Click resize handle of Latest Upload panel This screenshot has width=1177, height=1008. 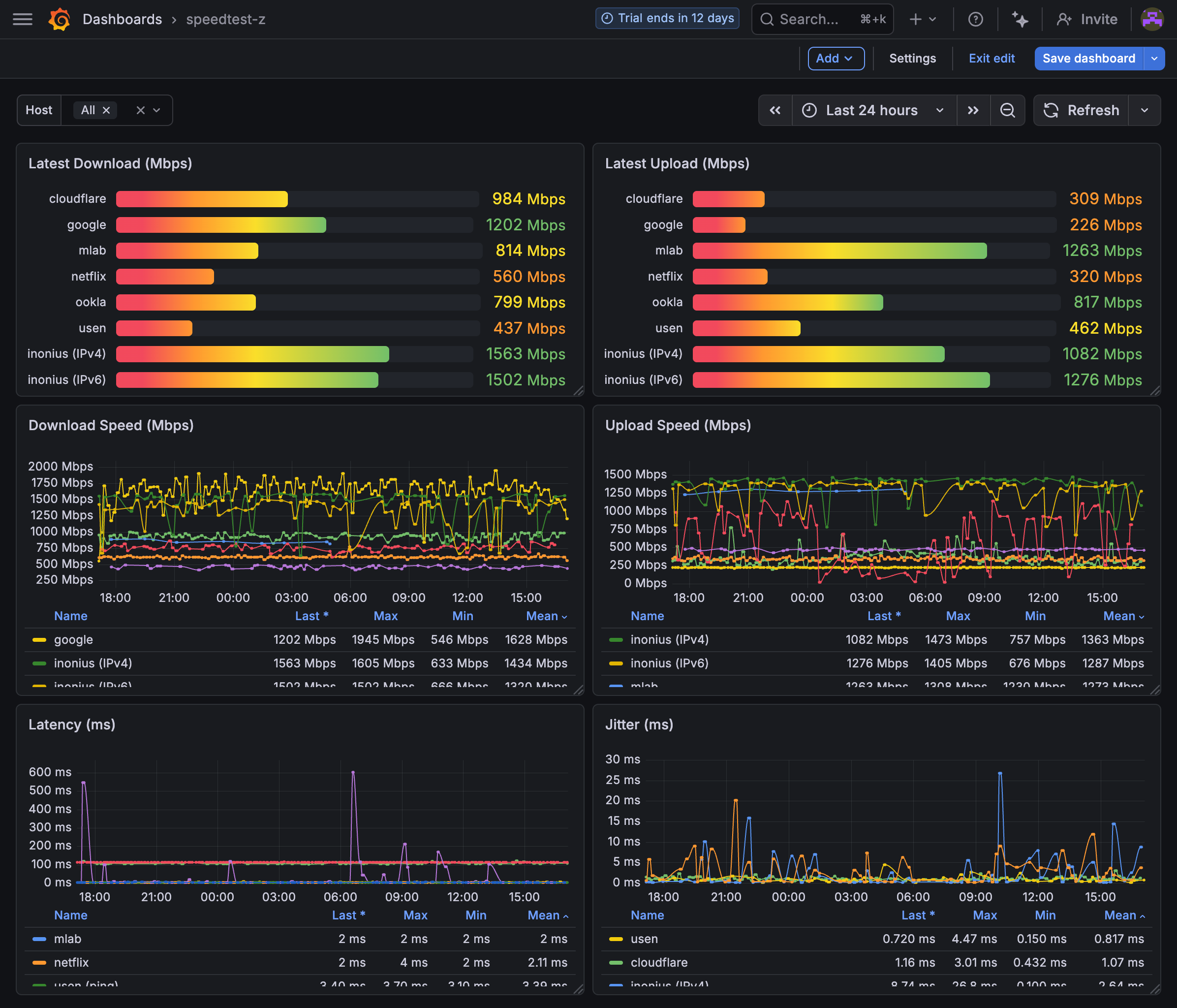pyautogui.click(x=1155, y=390)
